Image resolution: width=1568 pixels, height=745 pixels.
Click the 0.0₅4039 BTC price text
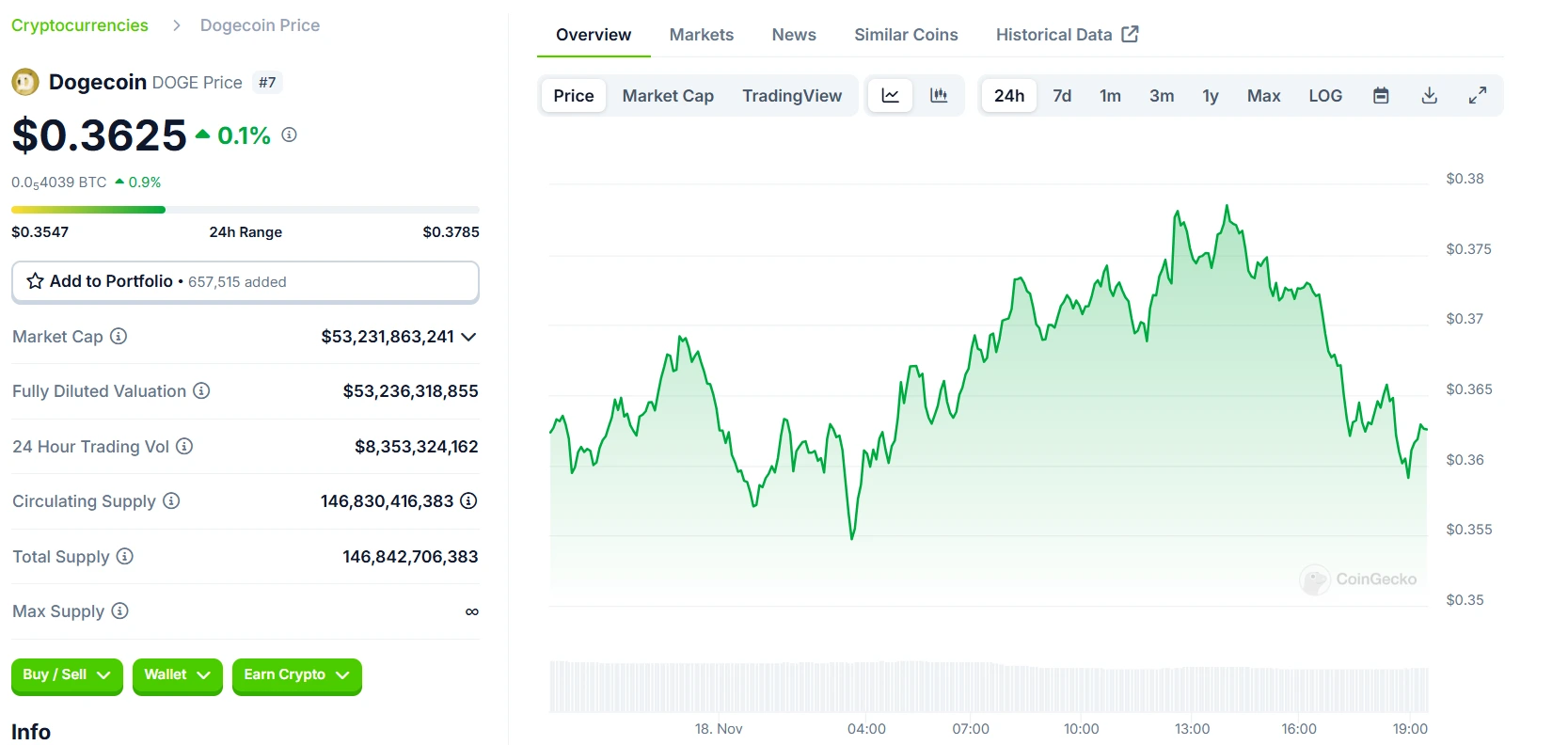click(59, 182)
